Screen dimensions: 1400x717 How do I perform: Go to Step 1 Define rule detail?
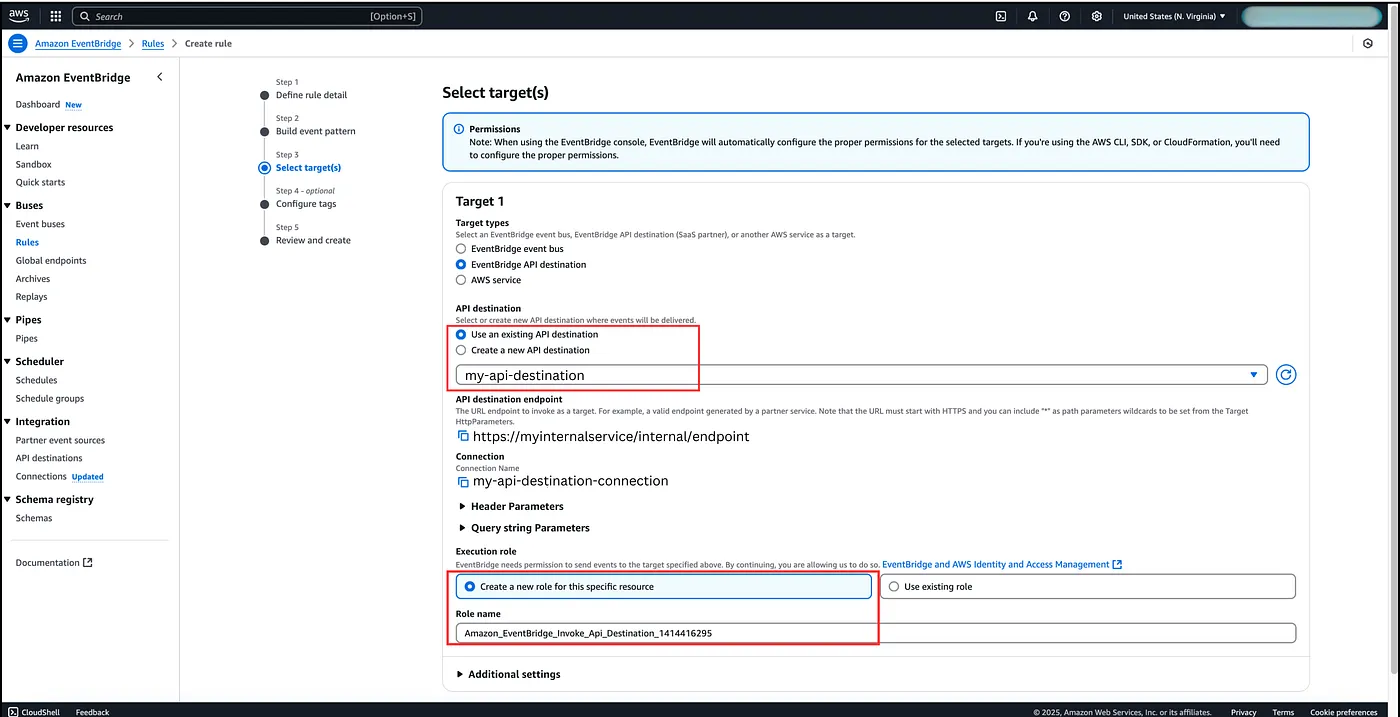(311, 95)
